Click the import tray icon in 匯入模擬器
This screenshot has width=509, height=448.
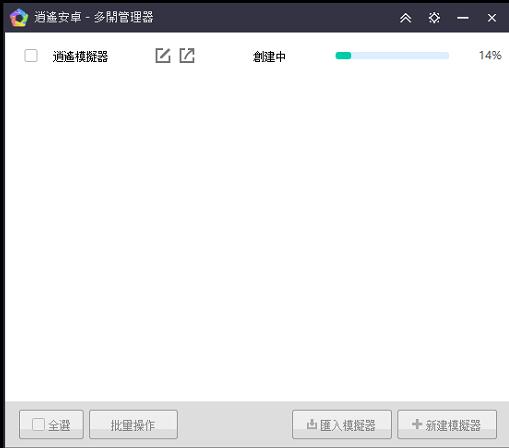pyautogui.click(x=312, y=424)
